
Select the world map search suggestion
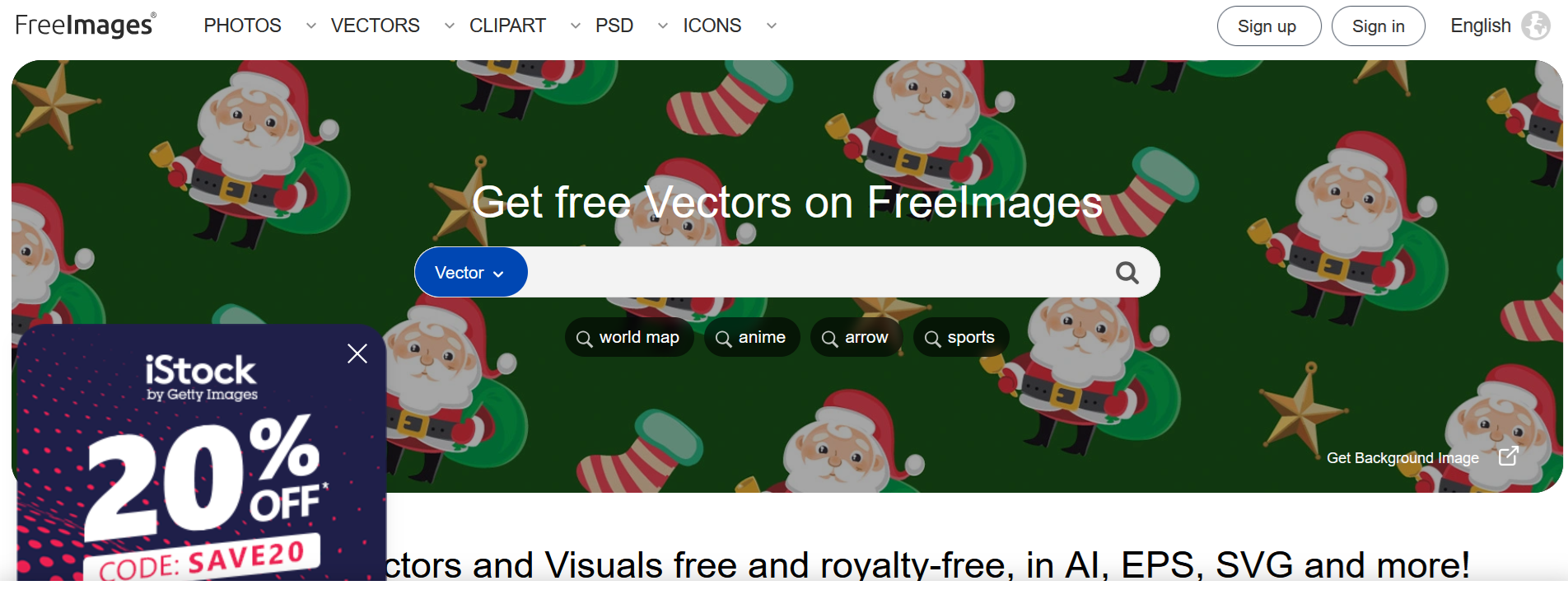pos(629,337)
